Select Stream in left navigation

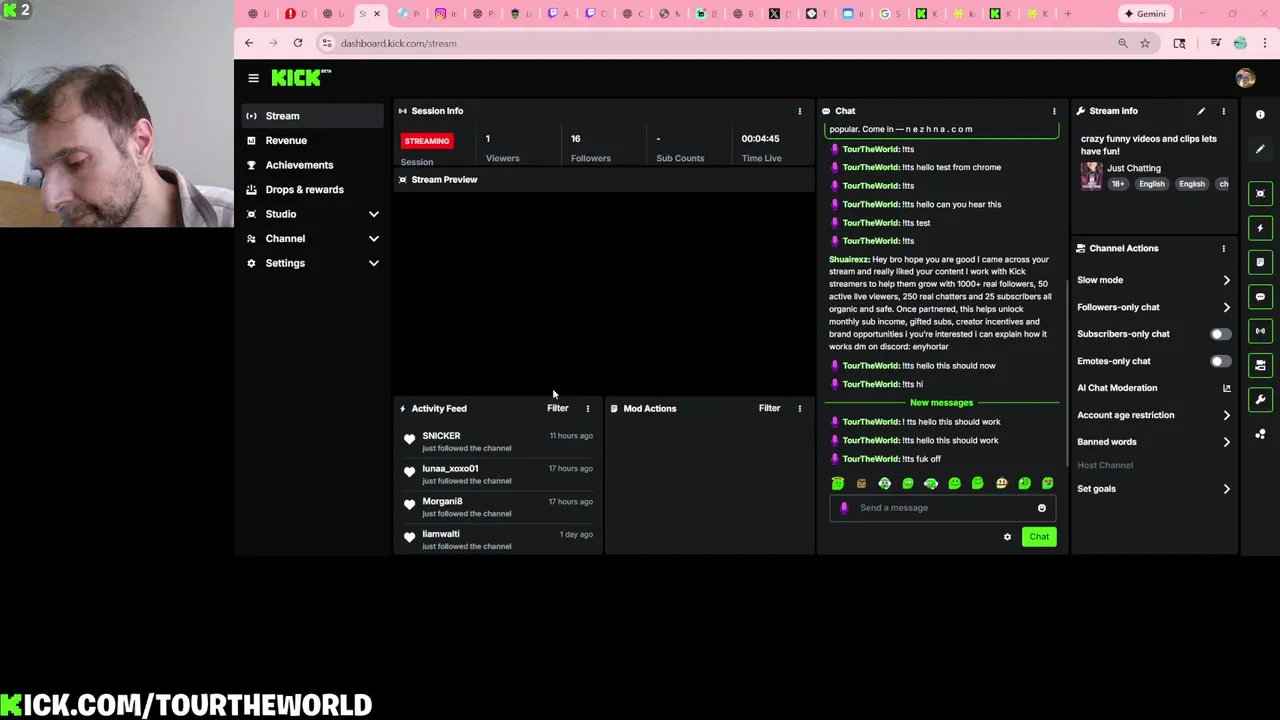(x=312, y=116)
